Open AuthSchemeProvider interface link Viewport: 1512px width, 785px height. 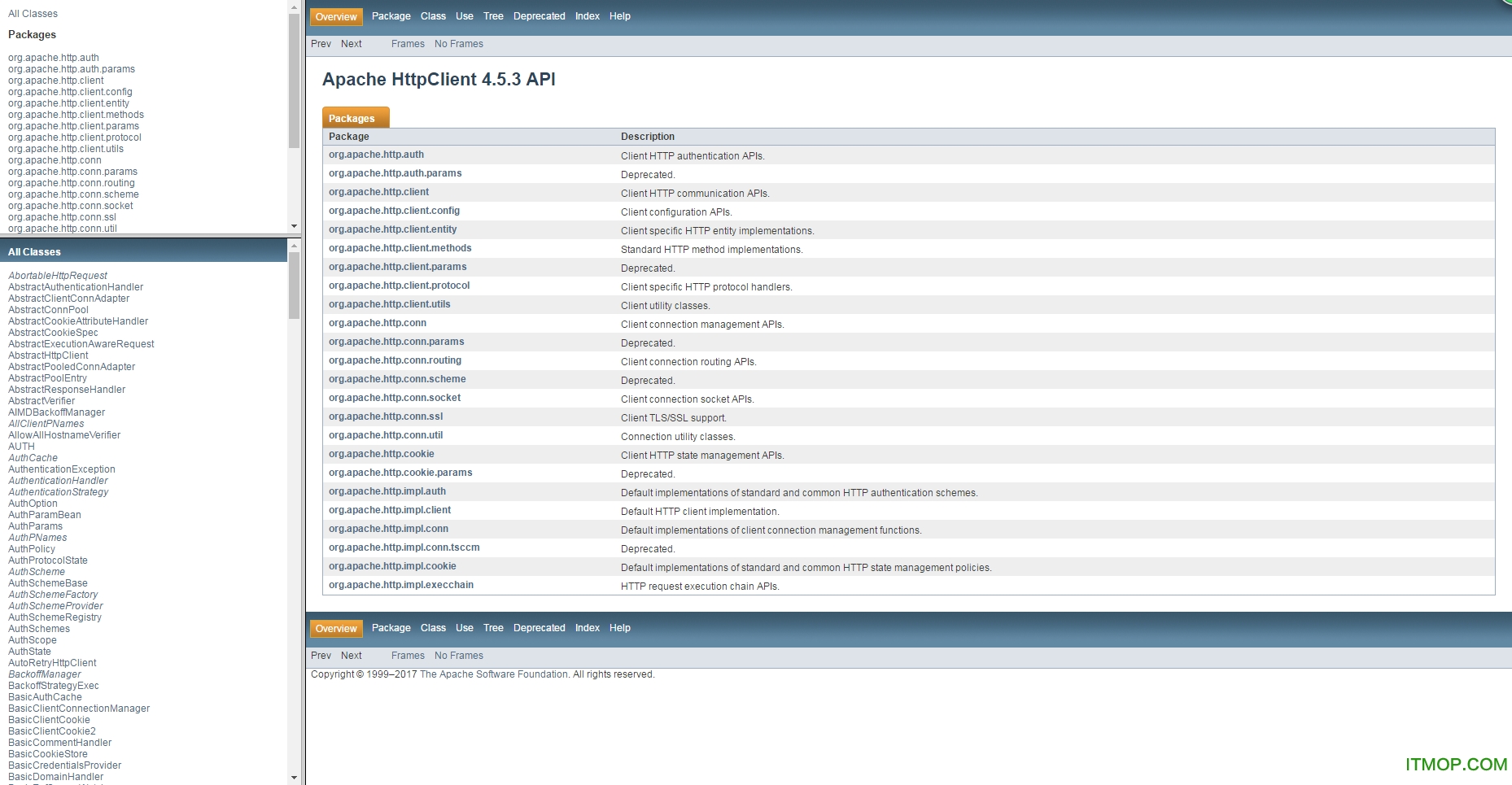point(55,606)
